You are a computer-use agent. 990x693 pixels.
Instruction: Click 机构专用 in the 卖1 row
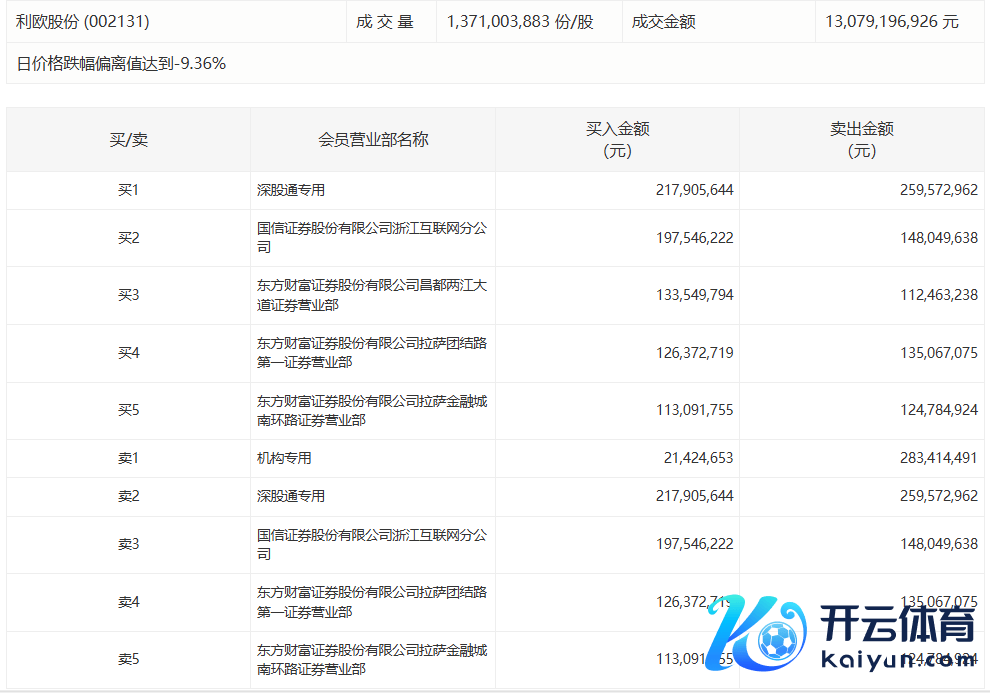[x=284, y=458]
